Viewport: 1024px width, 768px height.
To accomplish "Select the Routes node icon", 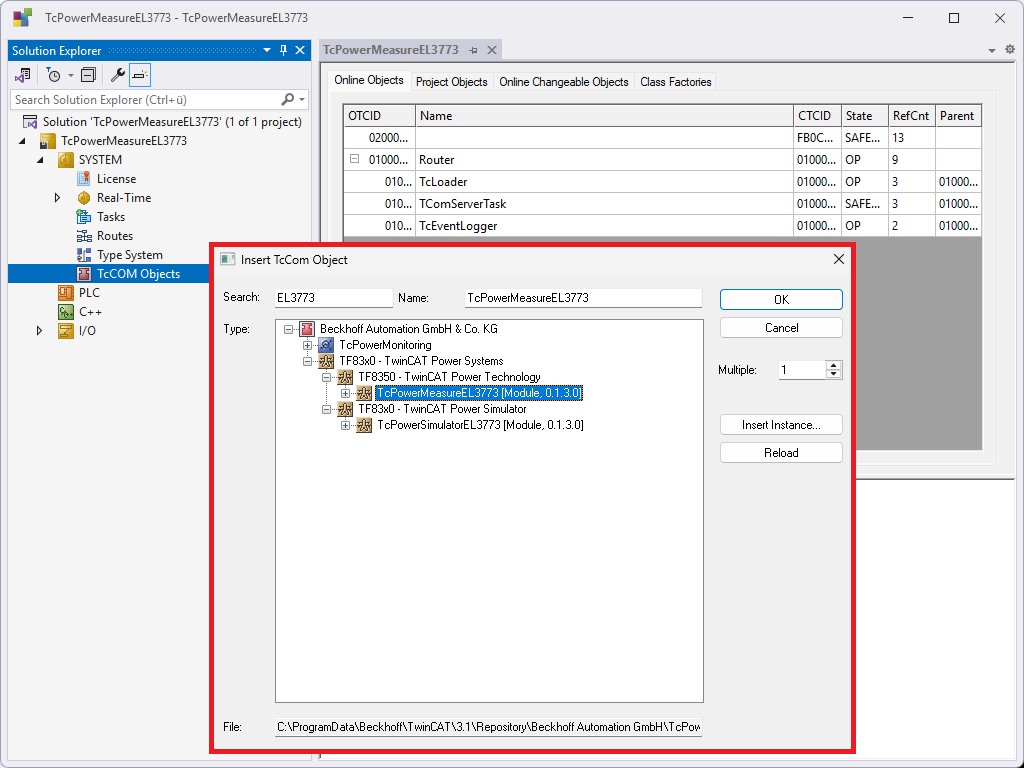I will tap(84, 236).
